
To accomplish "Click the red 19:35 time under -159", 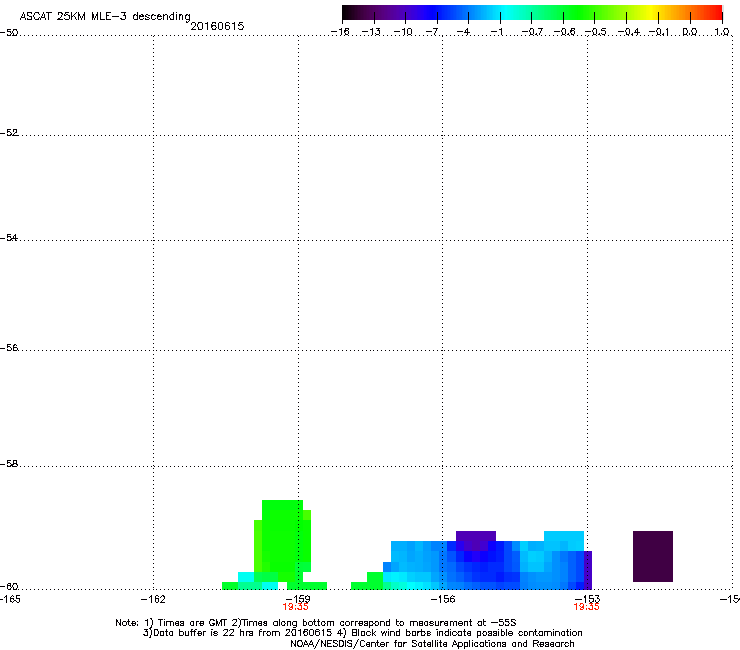I will 295,607.
